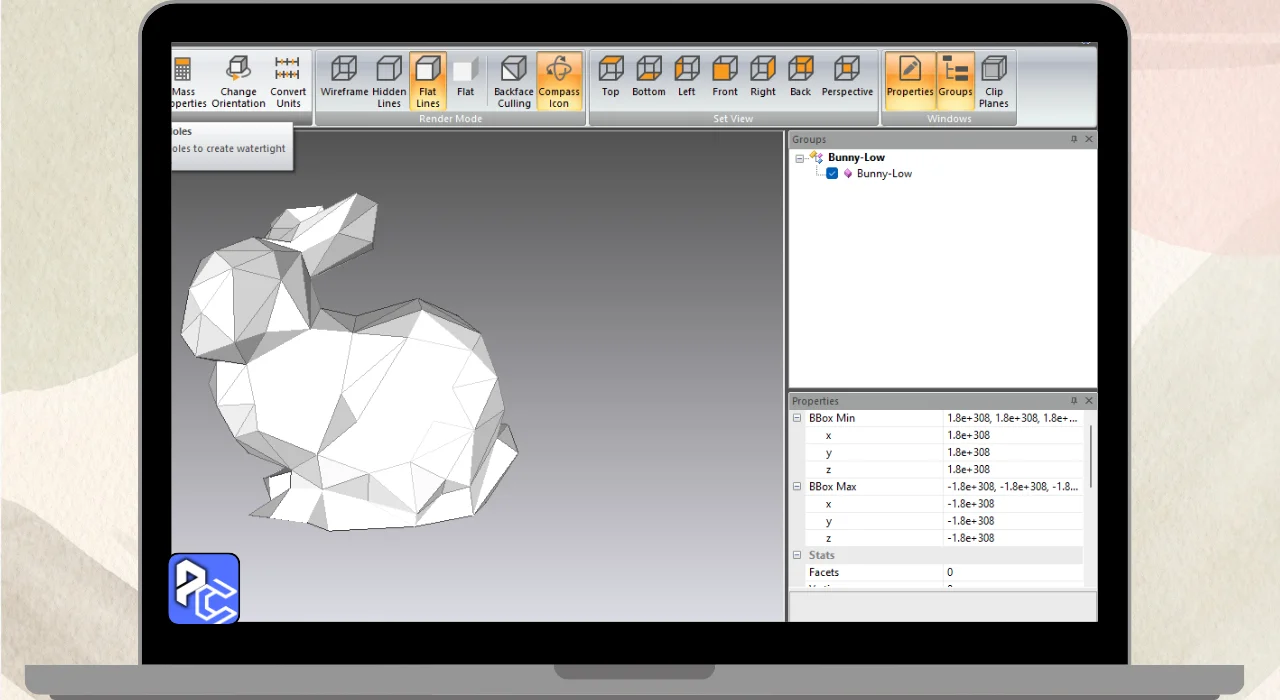
Task: Turn off the Compass Icon
Action: coord(559,81)
